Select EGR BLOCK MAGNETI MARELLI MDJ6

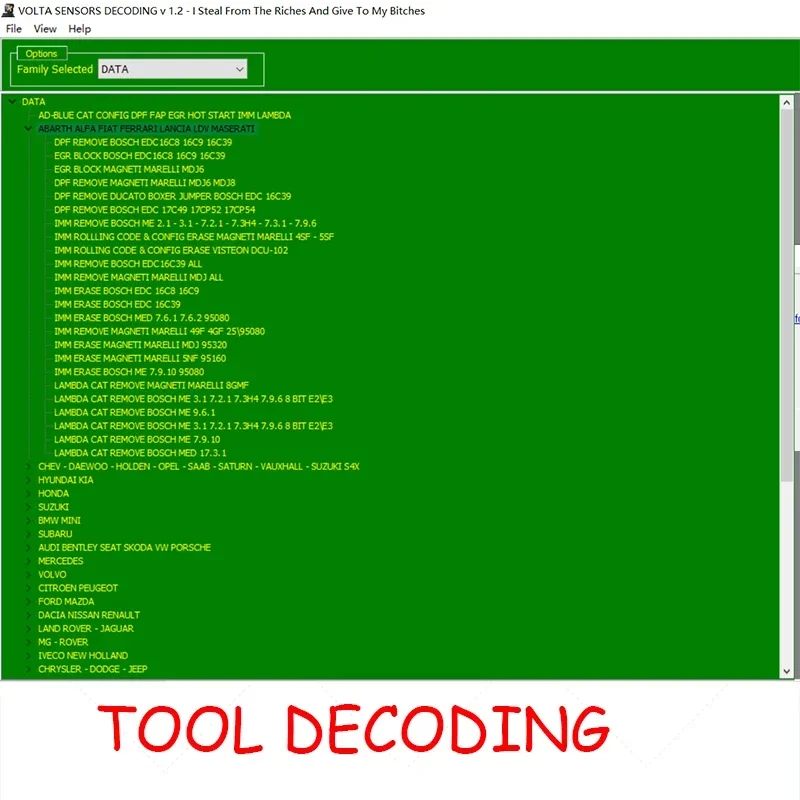click(129, 169)
